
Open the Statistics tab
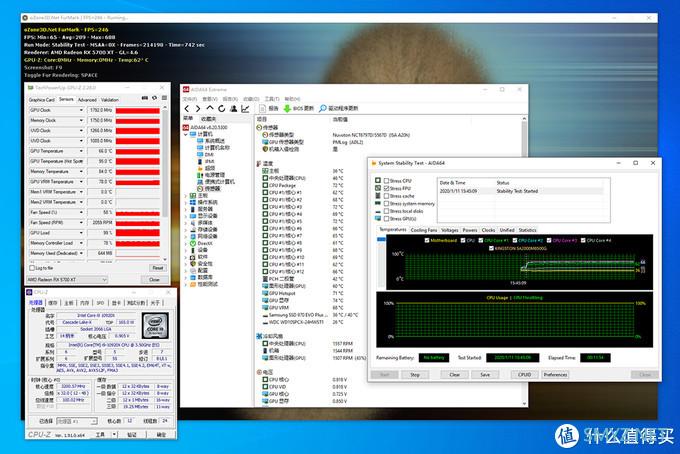coord(527,230)
